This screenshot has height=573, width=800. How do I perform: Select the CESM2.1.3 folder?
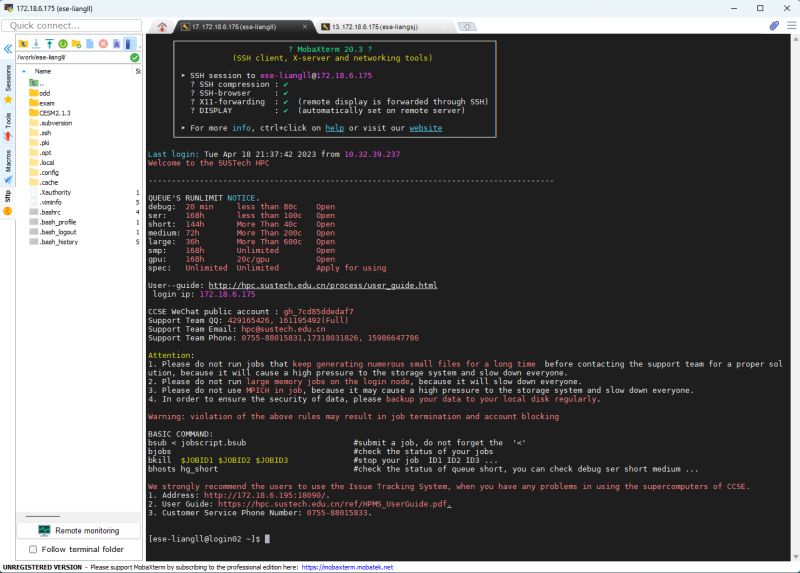click(x=49, y=113)
